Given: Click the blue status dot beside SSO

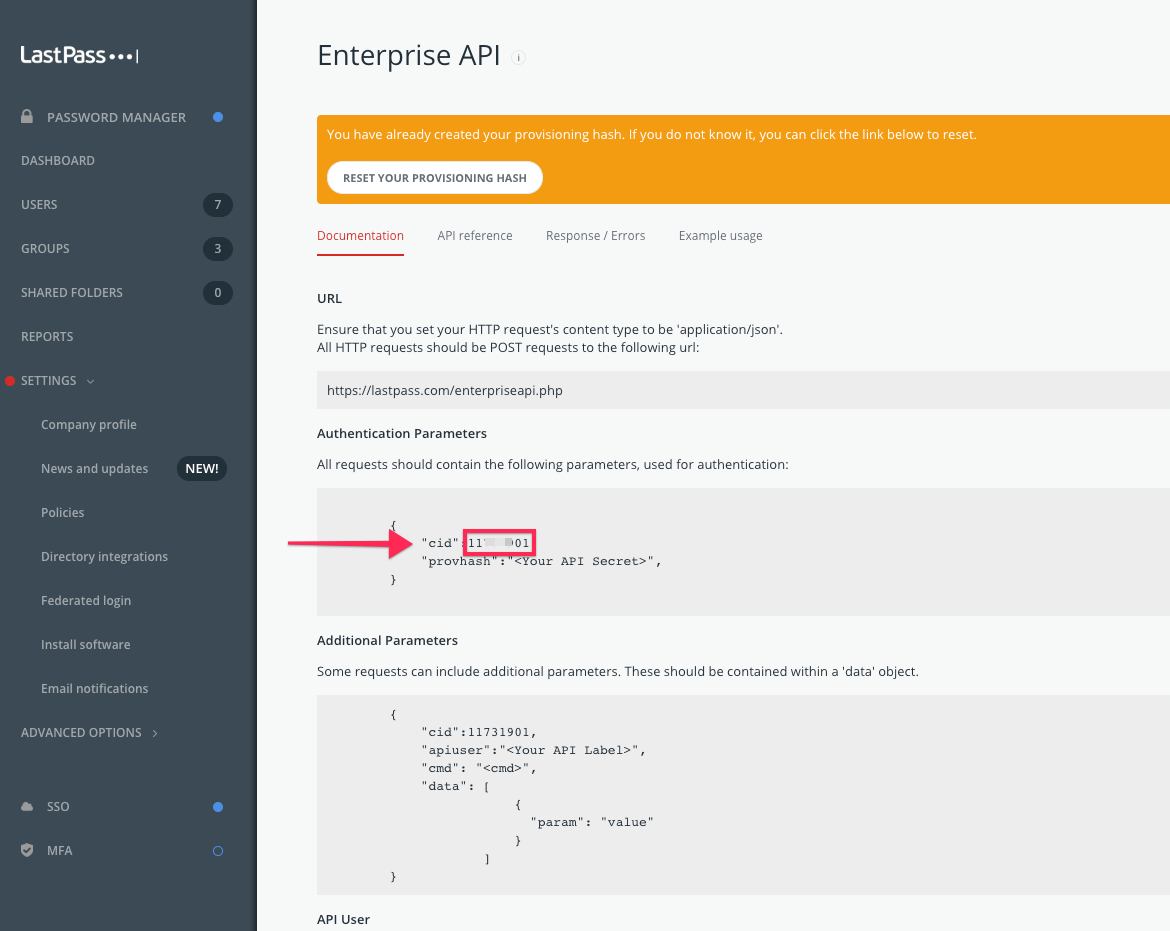Looking at the screenshot, I should [x=218, y=806].
